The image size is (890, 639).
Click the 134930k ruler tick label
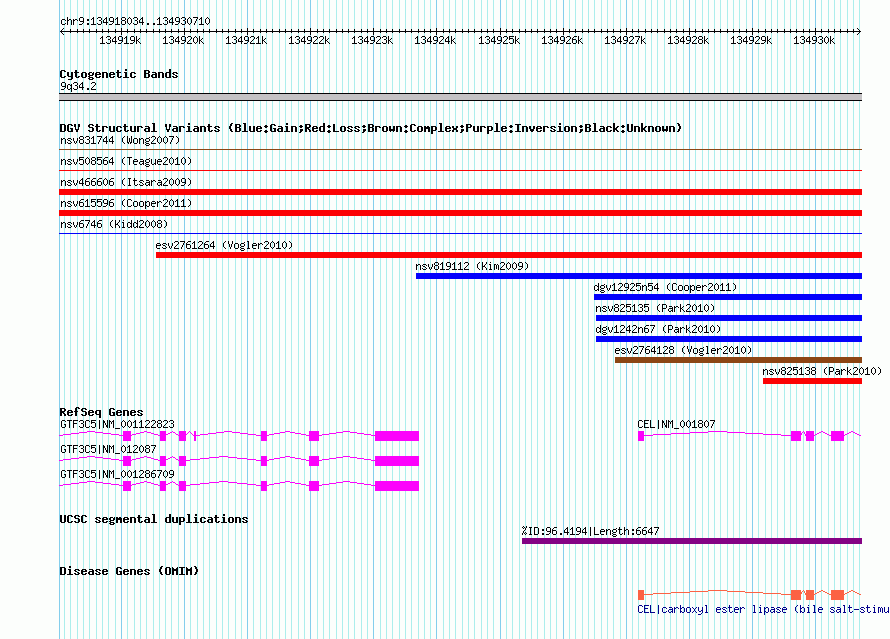click(814, 40)
